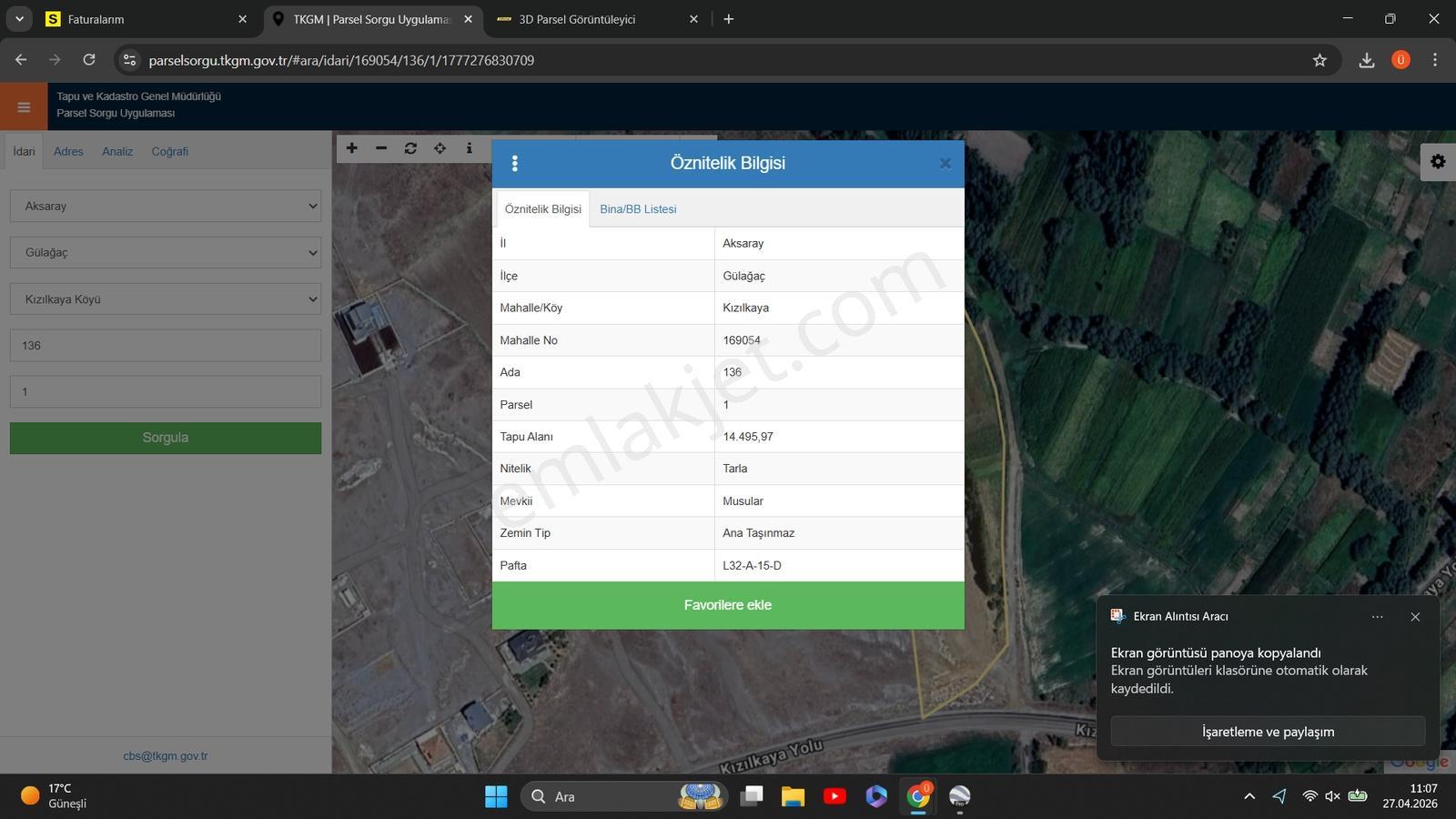
Task: Open the Coğrafi tab
Action: click(169, 152)
